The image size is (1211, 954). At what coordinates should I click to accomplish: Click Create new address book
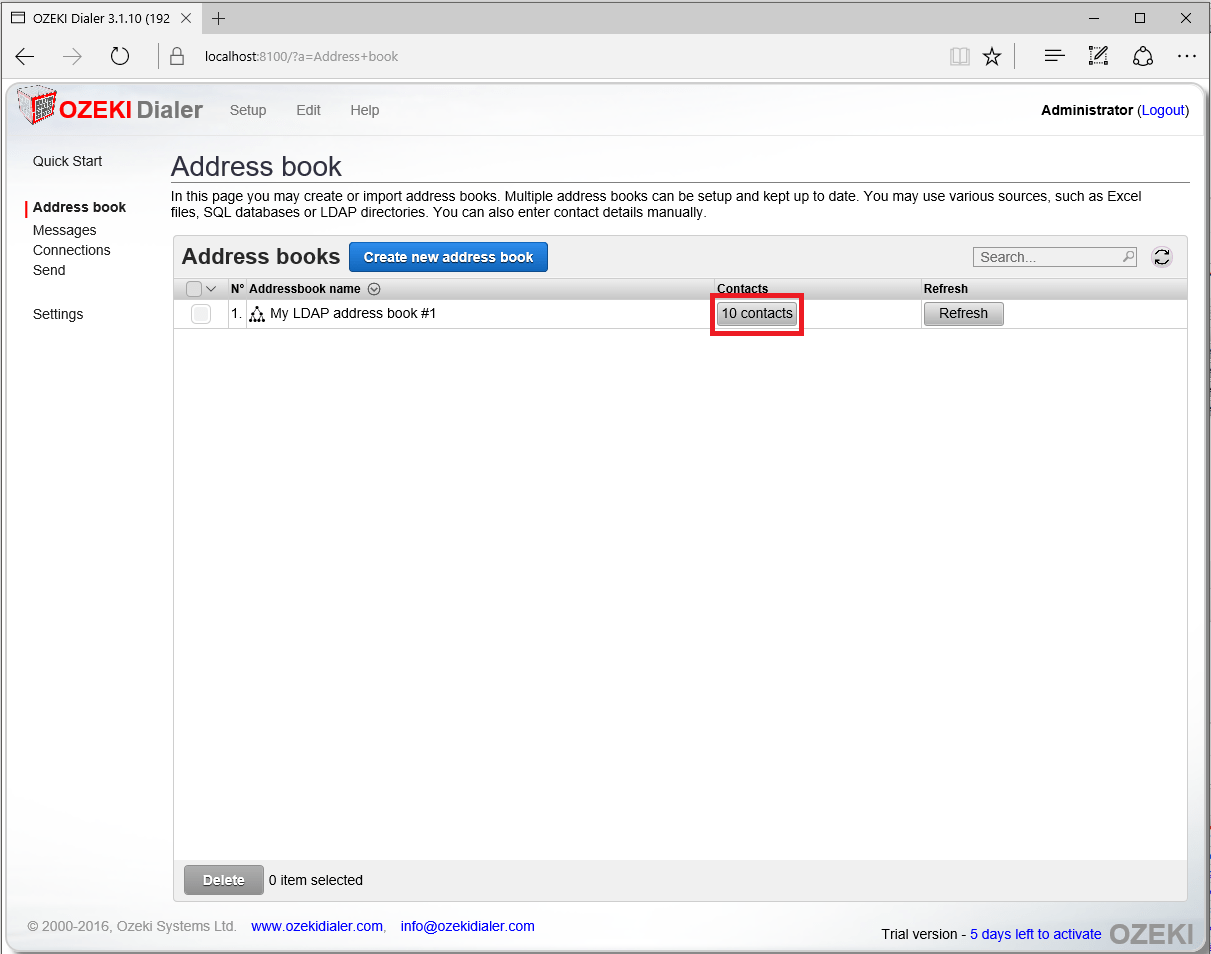coord(448,257)
